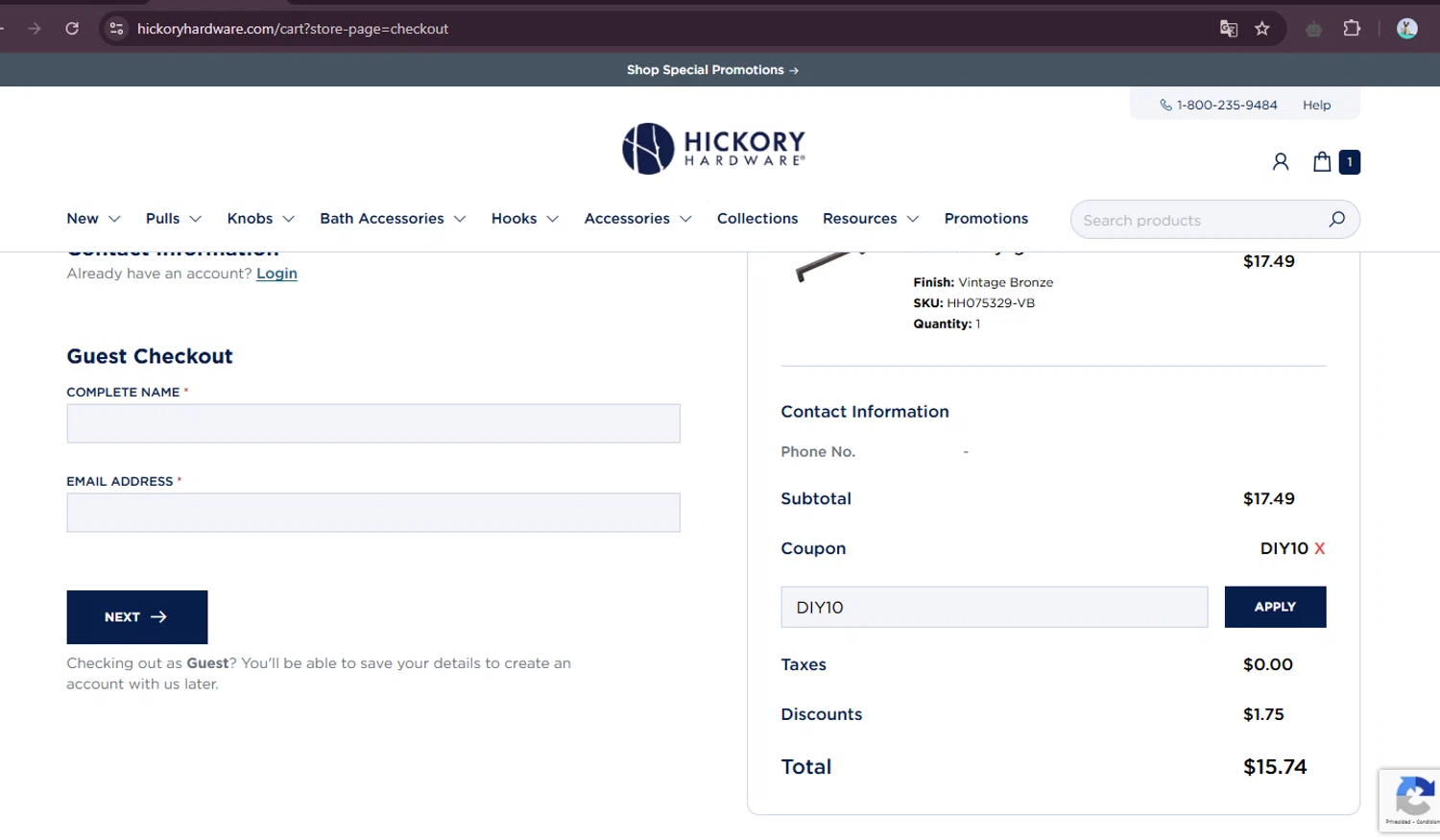Click the reCAPTCHA badge

point(1409,800)
